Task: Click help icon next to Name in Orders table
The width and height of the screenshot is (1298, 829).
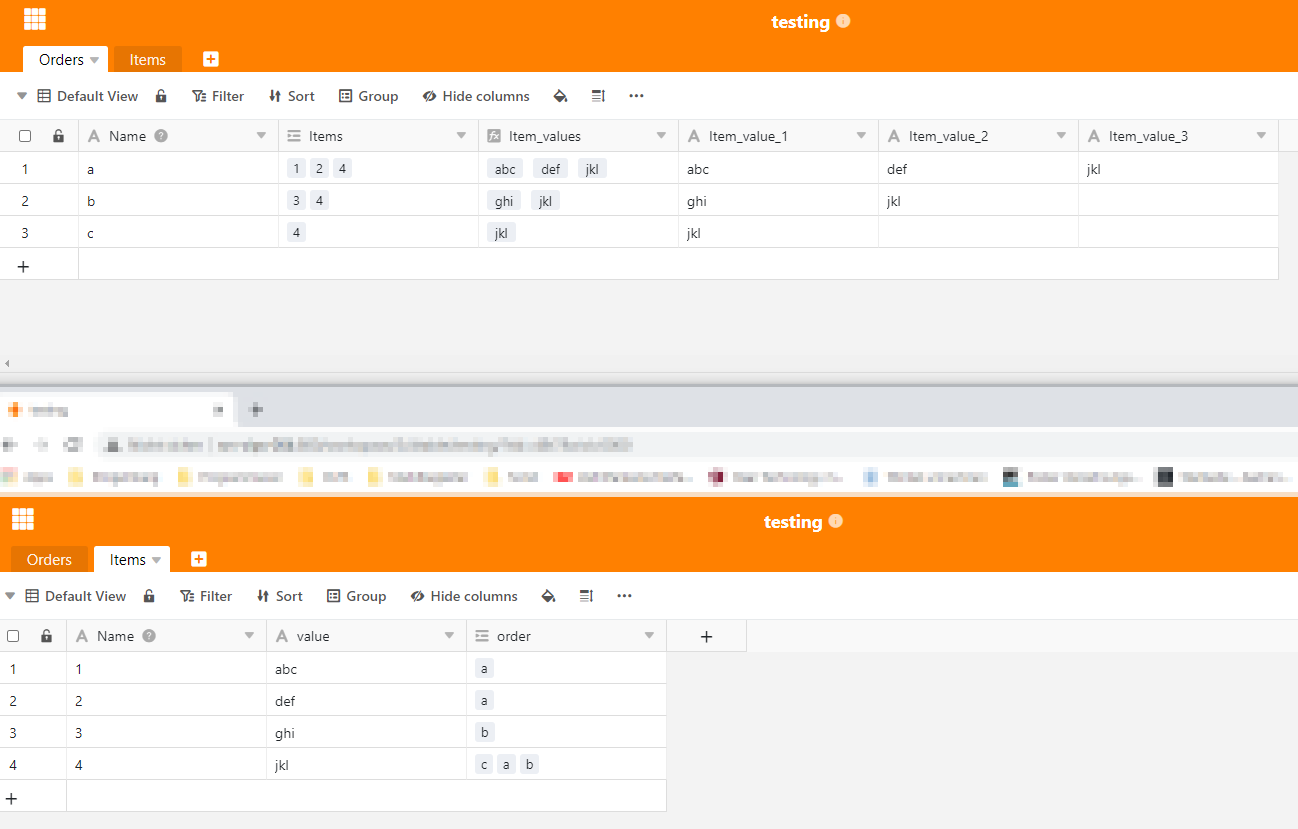Action: (x=161, y=136)
